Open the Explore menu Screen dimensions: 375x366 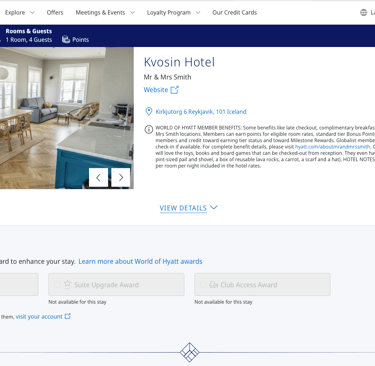click(15, 13)
